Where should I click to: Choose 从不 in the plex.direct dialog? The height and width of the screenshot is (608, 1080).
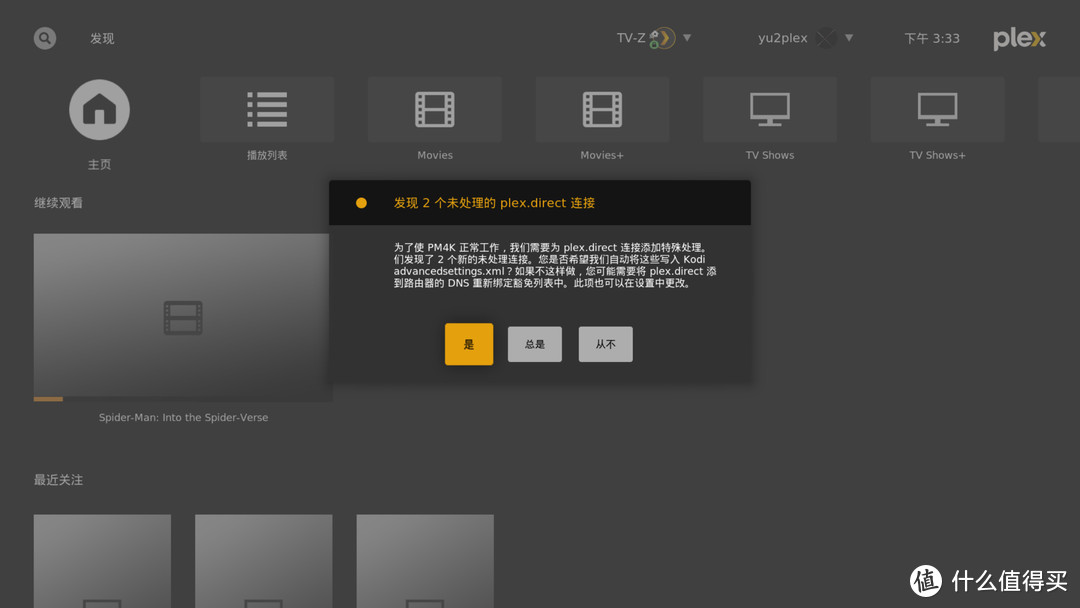[x=605, y=344]
